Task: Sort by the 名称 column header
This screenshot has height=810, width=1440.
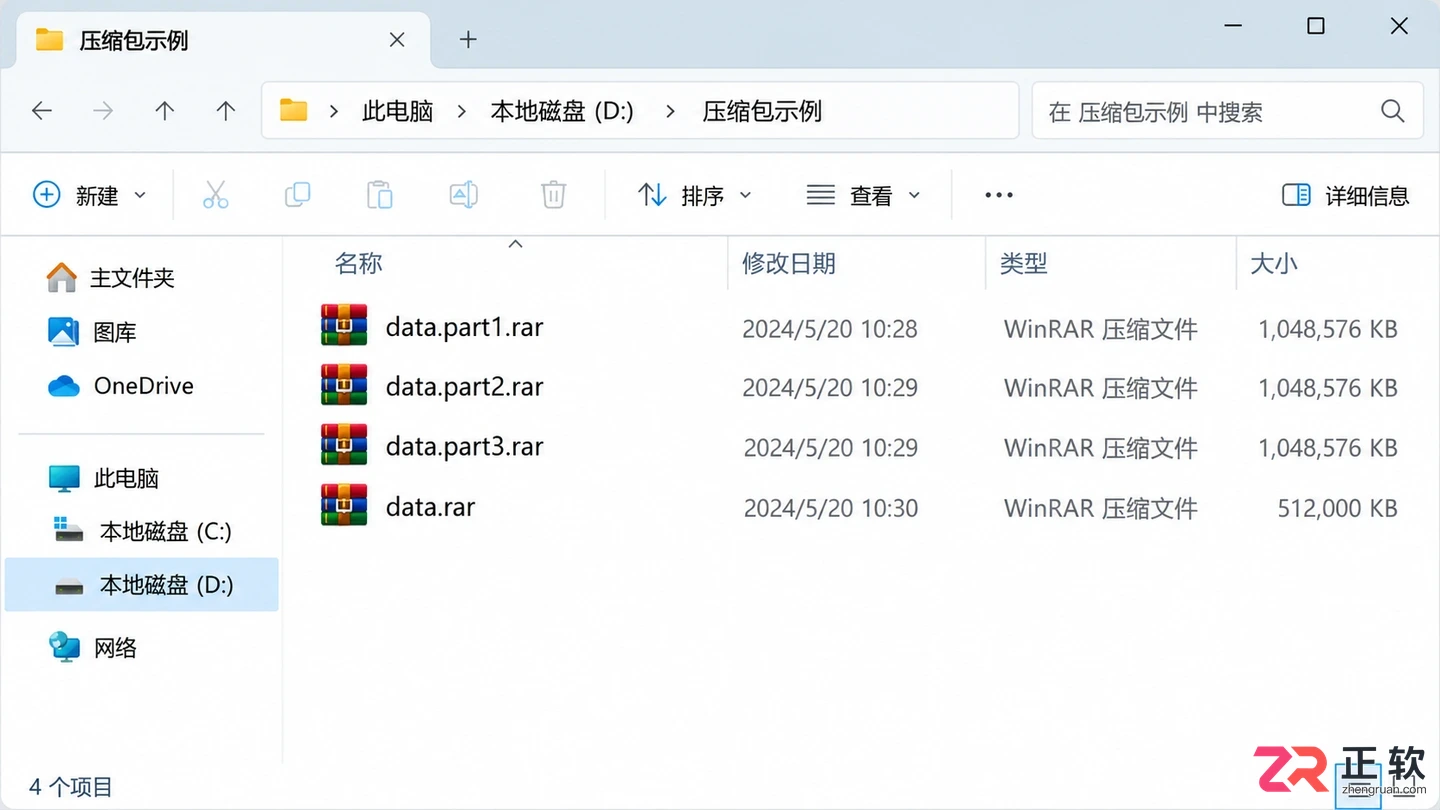Action: [358, 263]
